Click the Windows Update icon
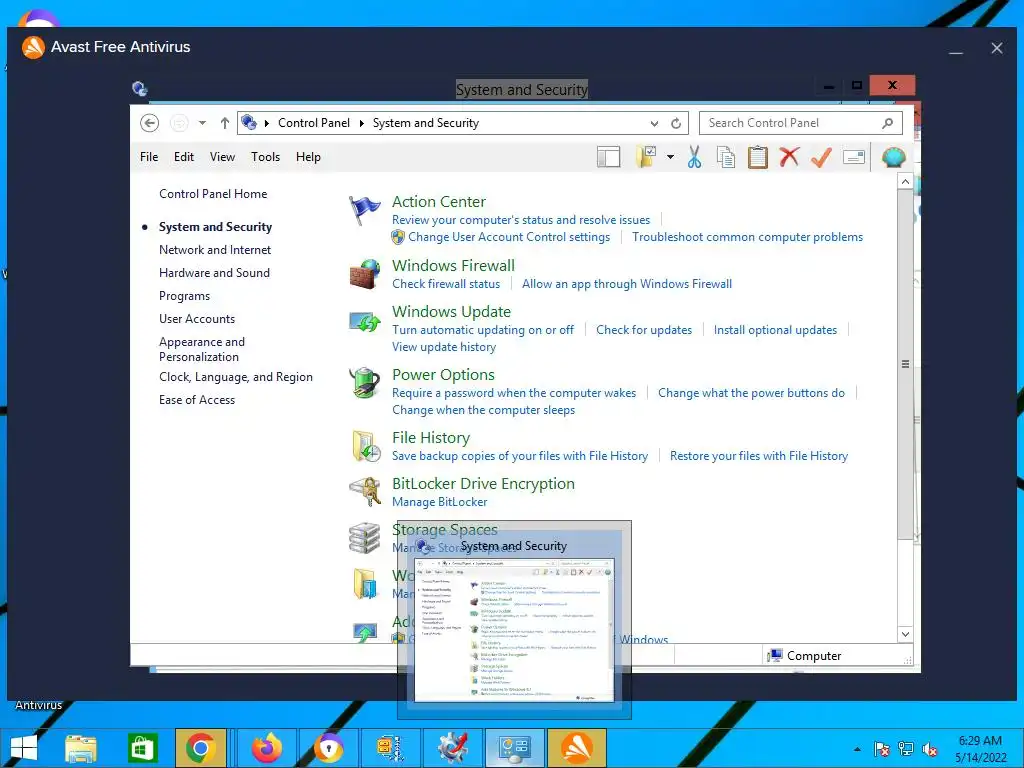This screenshot has height=768, width=1024. (x=364, y=321)
